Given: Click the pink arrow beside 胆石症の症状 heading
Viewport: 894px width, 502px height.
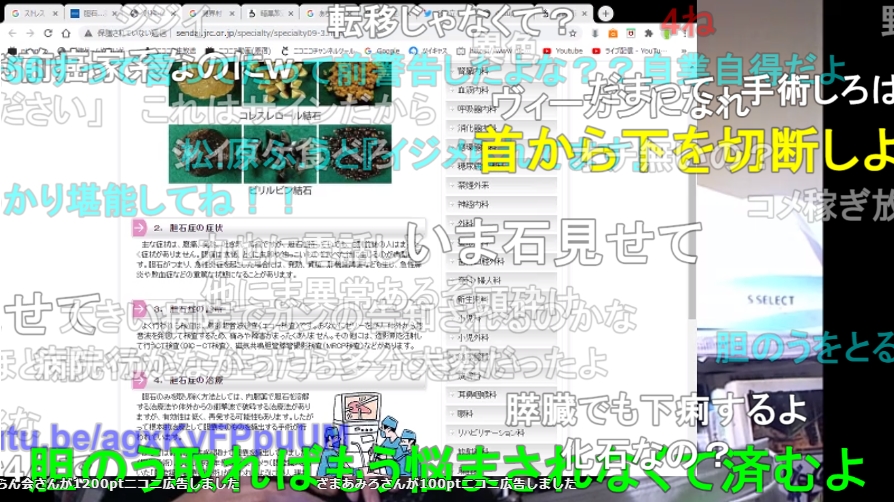Looking at the screenshot, I should tap(139, 228).
